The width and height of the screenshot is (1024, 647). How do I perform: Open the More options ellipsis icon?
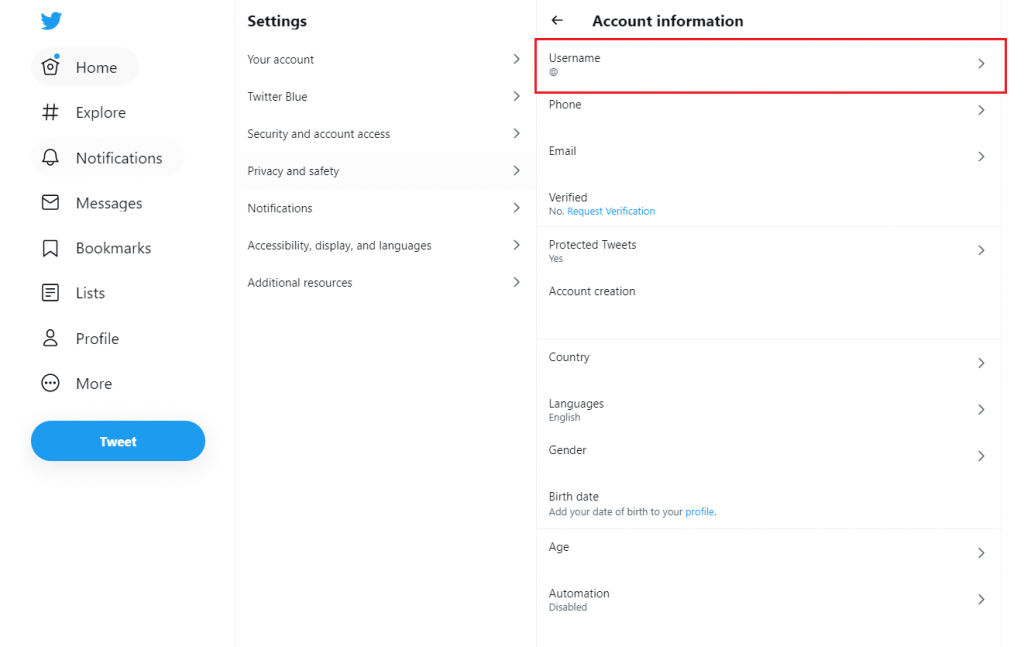pos(50,383)
